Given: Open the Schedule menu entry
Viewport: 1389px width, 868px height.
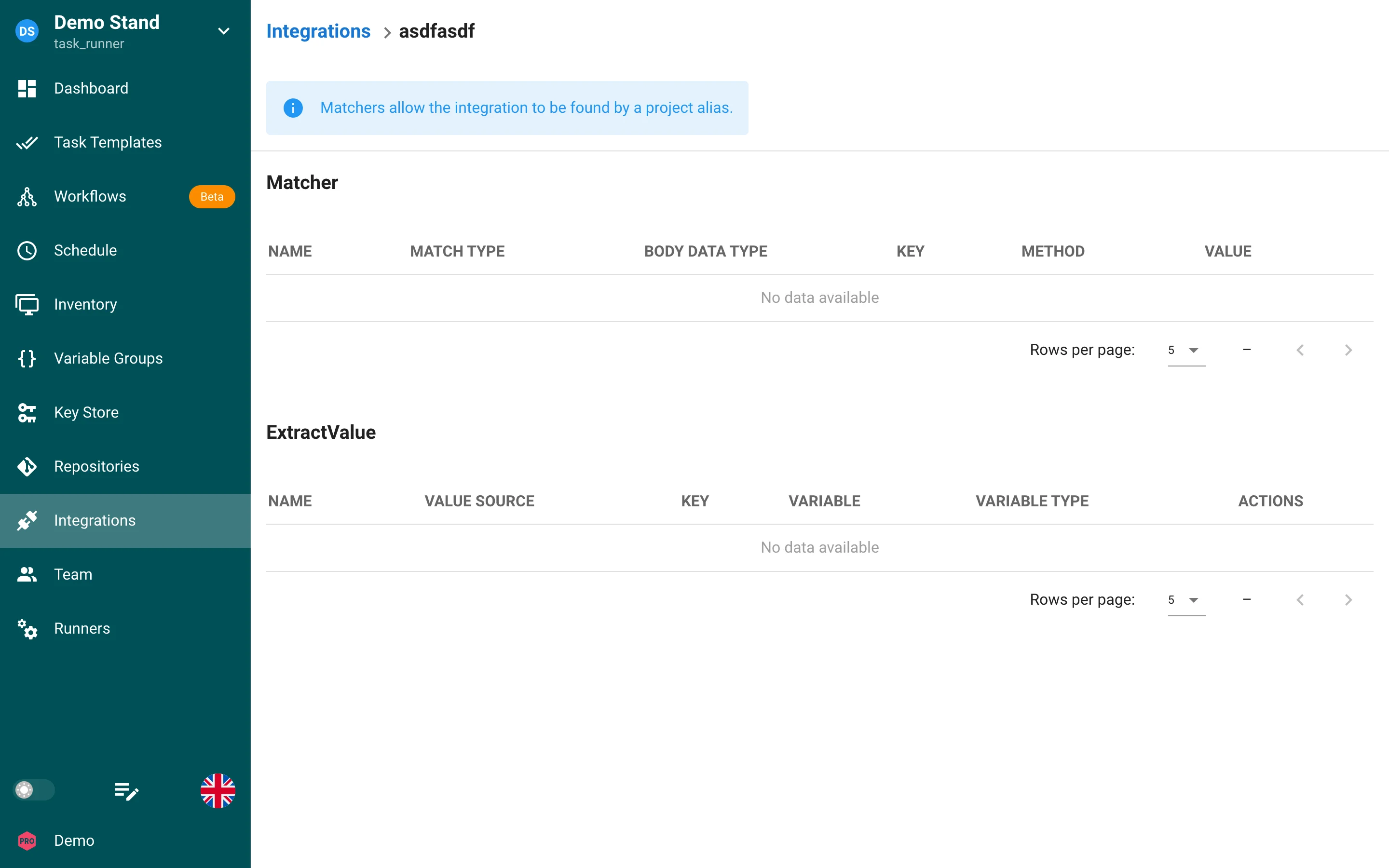Looking at the screenshot, I should tap(125, 250).
